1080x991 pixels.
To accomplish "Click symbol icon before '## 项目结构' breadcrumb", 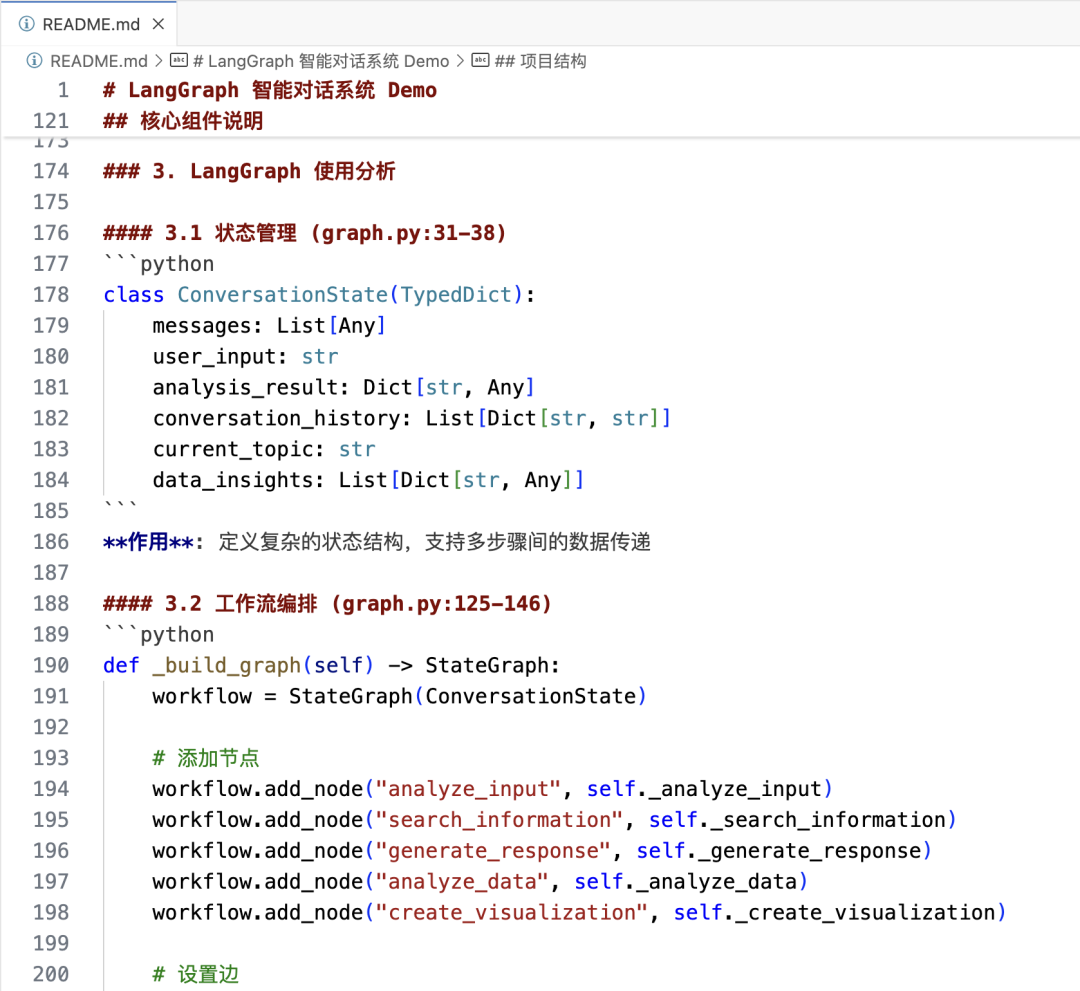I will [x=480, y=61].
